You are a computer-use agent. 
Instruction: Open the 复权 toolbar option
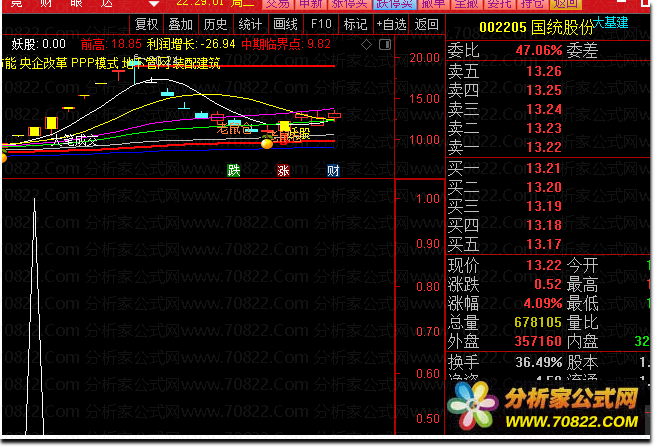pyautogui.click(x=146, y=24)
